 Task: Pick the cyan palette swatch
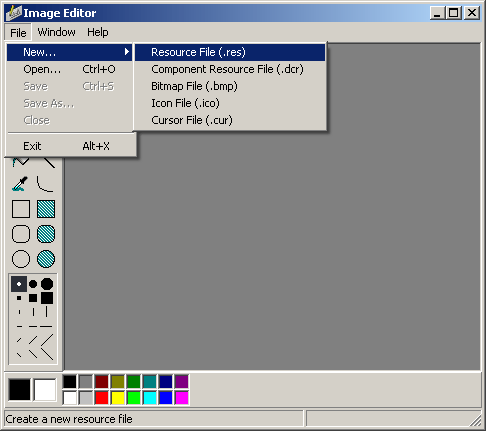pyautogui.click(x=150, y=398)
